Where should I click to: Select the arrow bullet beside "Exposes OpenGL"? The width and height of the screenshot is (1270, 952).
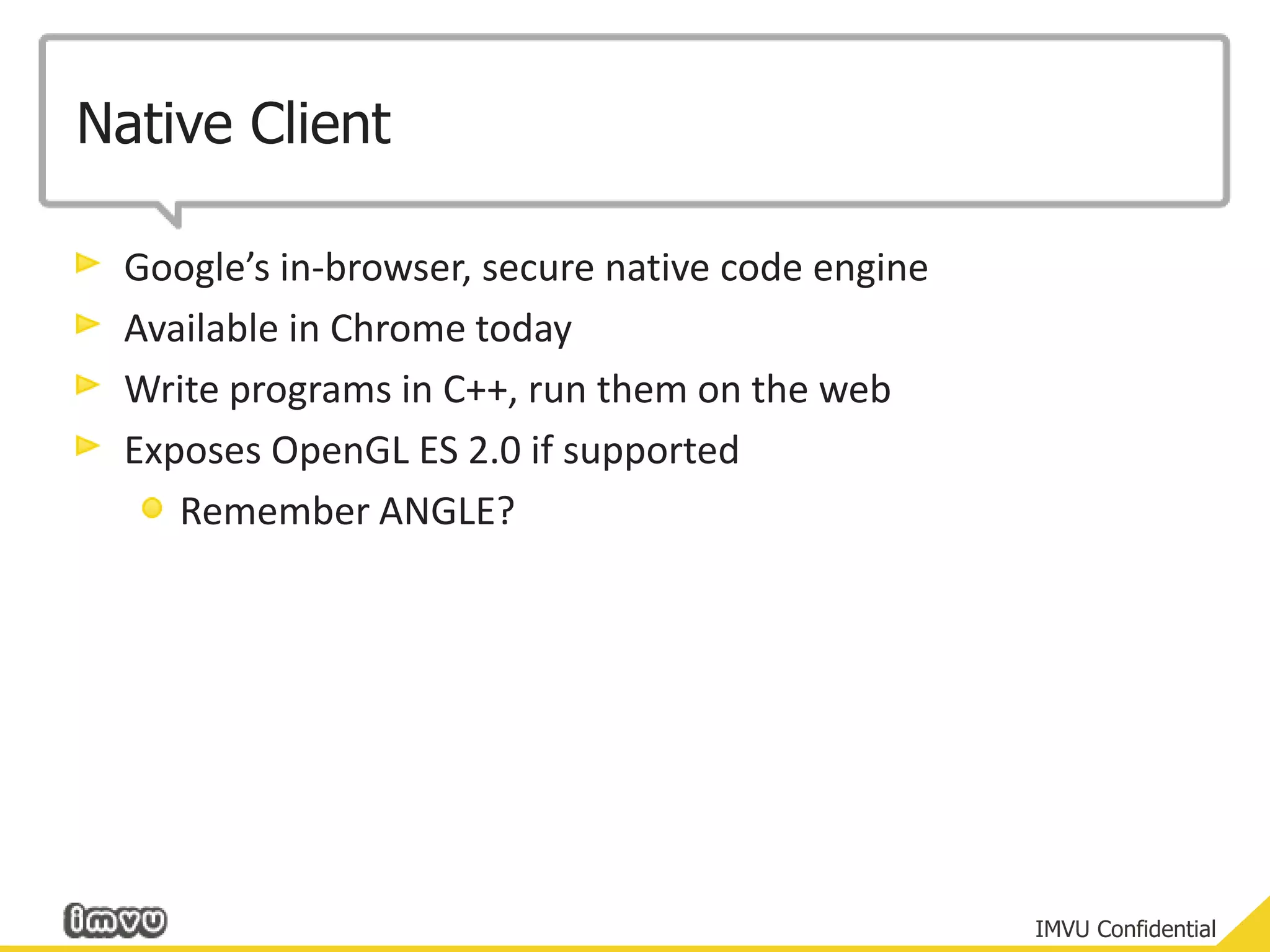87,446
